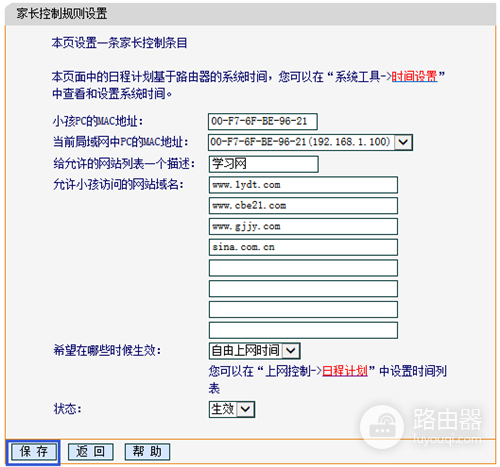Select the sixth empty domain field
Screen dimensions: 500x467
pyautogui.click(x=303, y=289)
